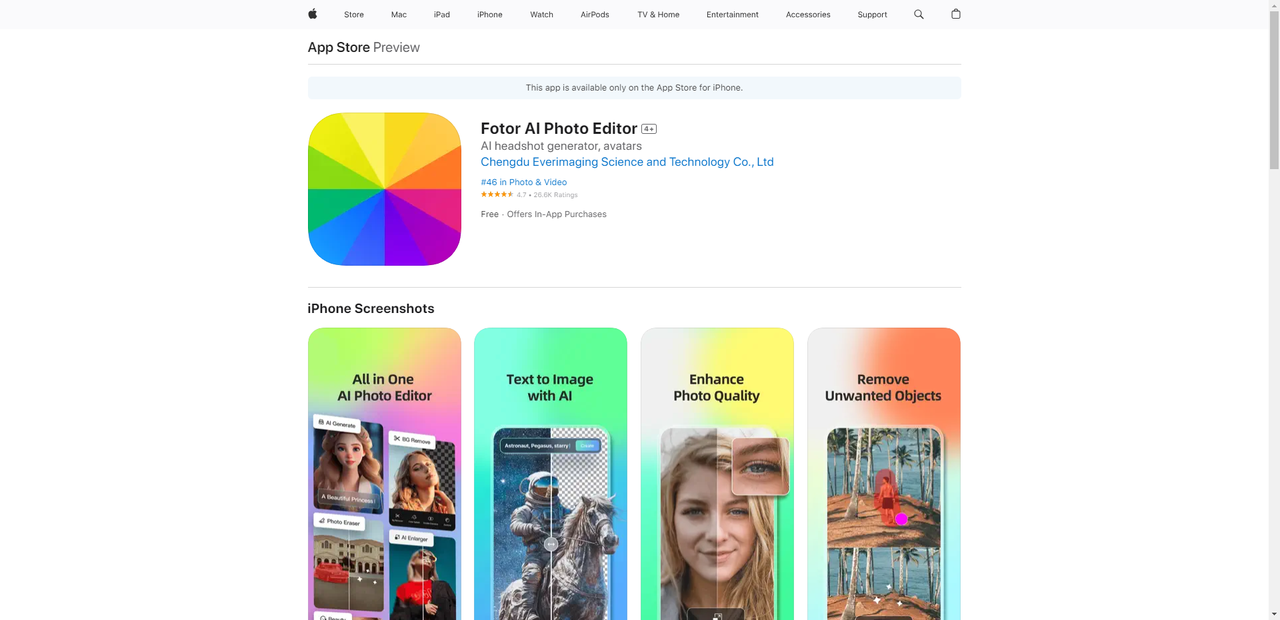This screenshot has width=1280, height=620.
Task: Open the TV & Home menu
Action: [x=658, y=15]
